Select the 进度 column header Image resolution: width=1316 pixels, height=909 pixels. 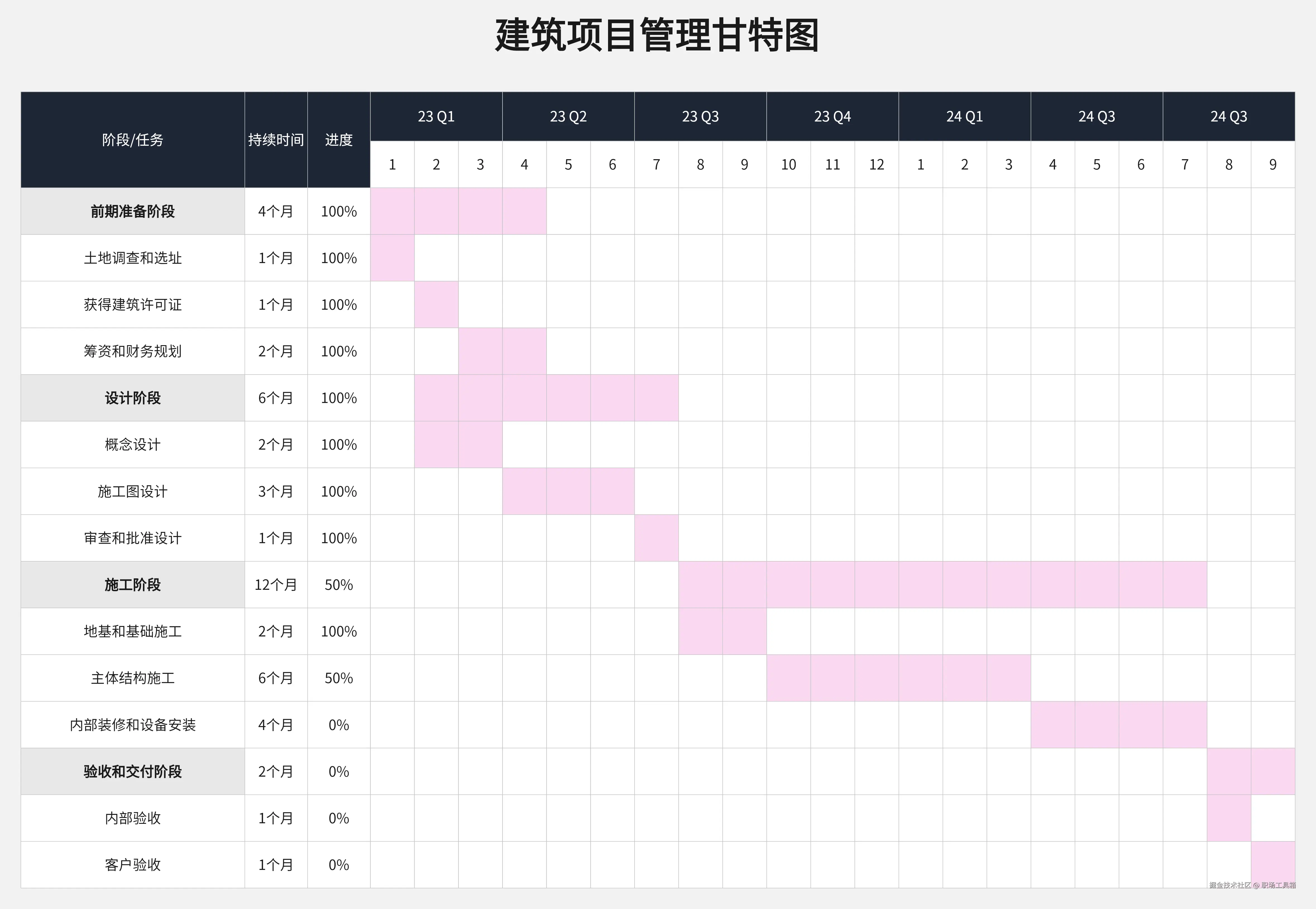coord(339,140)
